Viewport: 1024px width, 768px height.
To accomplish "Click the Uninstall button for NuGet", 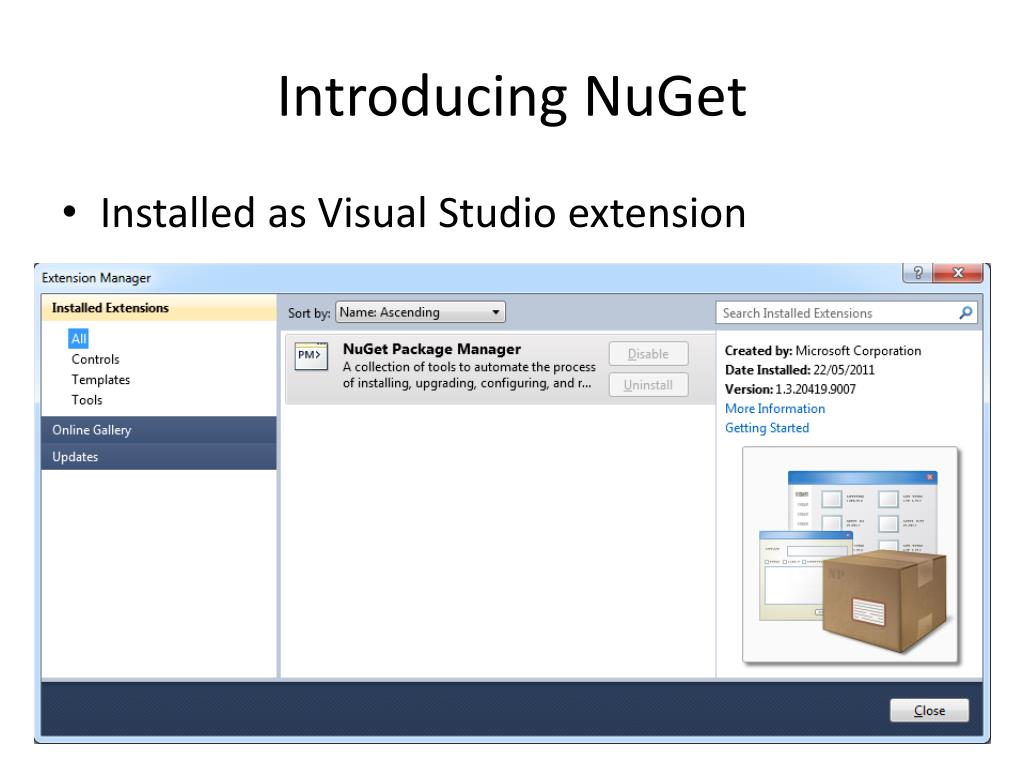I will pyautogui.click(x=648, y=385).
